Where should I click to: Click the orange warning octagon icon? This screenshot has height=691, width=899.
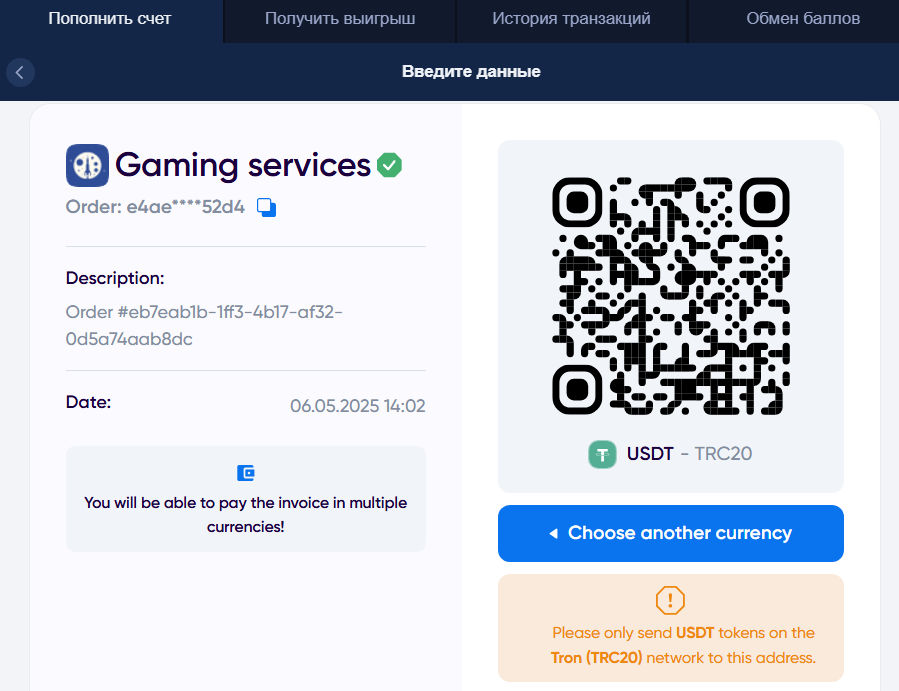[x=670, y=600]
